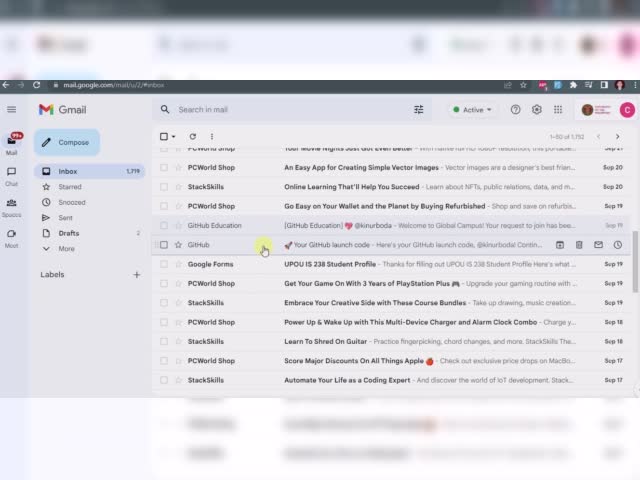Go to newer emails page arrow

pos(598,136)
